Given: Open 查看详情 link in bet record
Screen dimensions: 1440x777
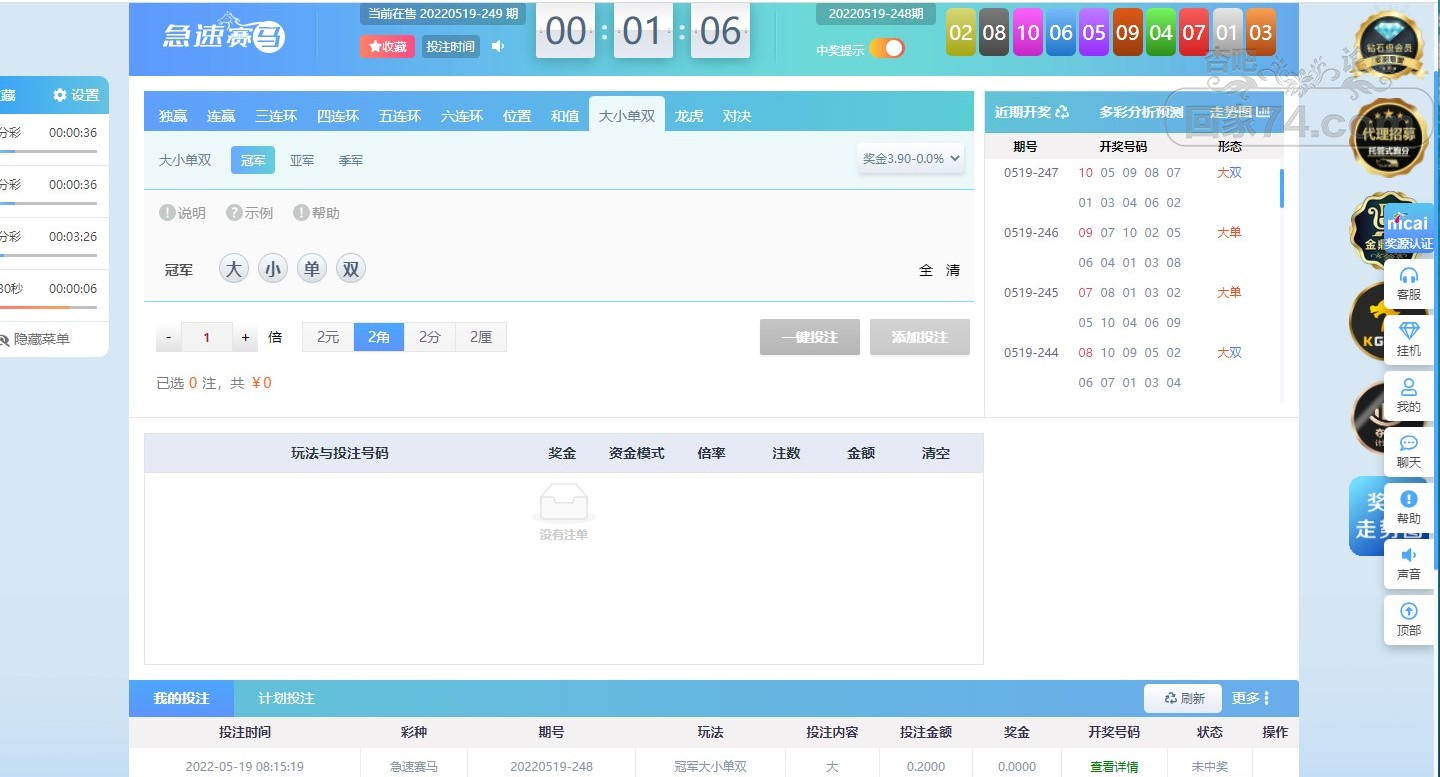Looking at the screenshot, I should click(x=1114, y=766).
